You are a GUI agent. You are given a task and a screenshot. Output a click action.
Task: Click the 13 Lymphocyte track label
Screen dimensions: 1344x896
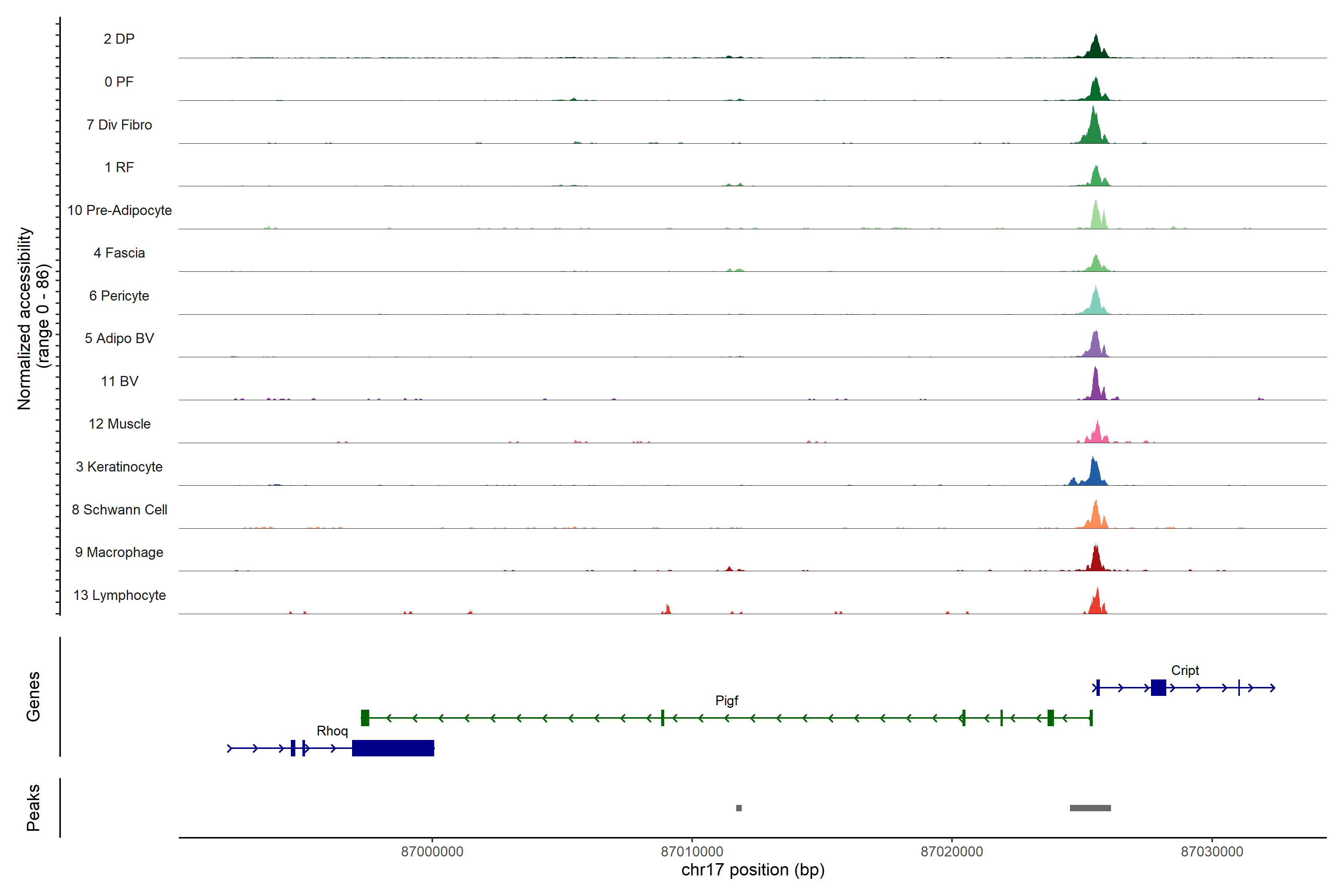coord(119,595)
